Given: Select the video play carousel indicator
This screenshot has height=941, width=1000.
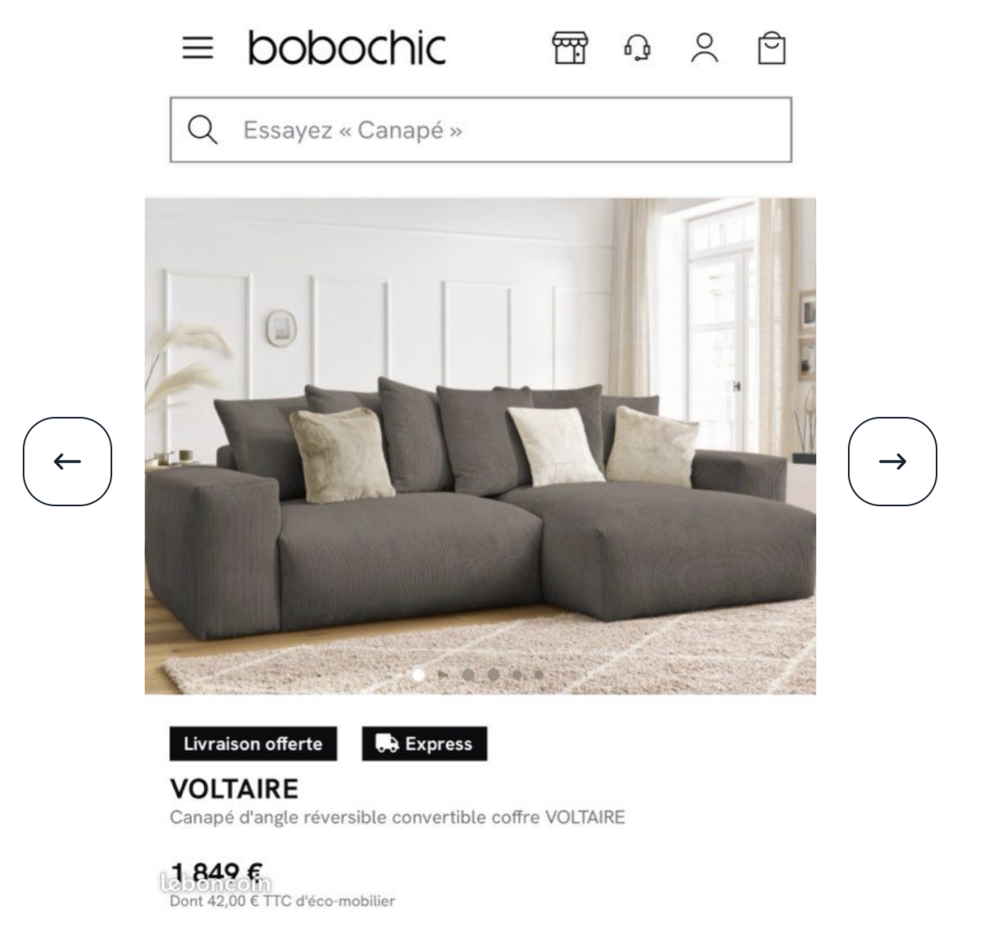Looking at the screenshot, I should click(443, 674).
